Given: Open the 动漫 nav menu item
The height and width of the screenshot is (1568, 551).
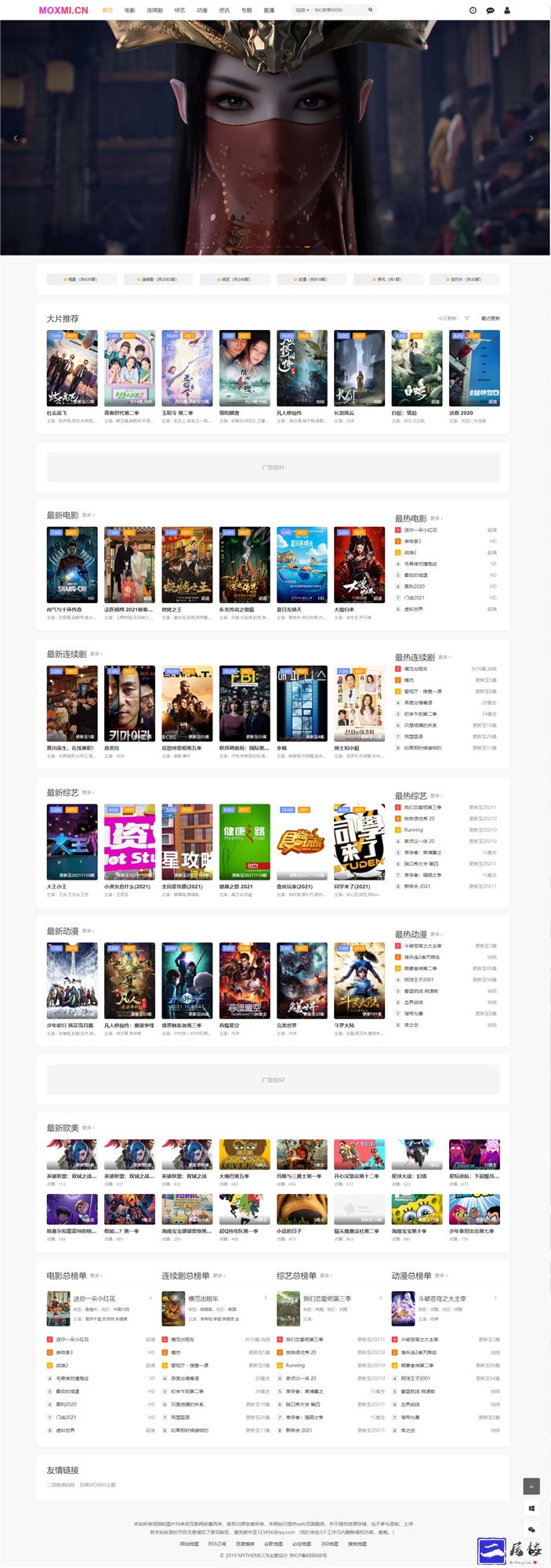Looking at the screenshot, I should click(x=202, y=10).
